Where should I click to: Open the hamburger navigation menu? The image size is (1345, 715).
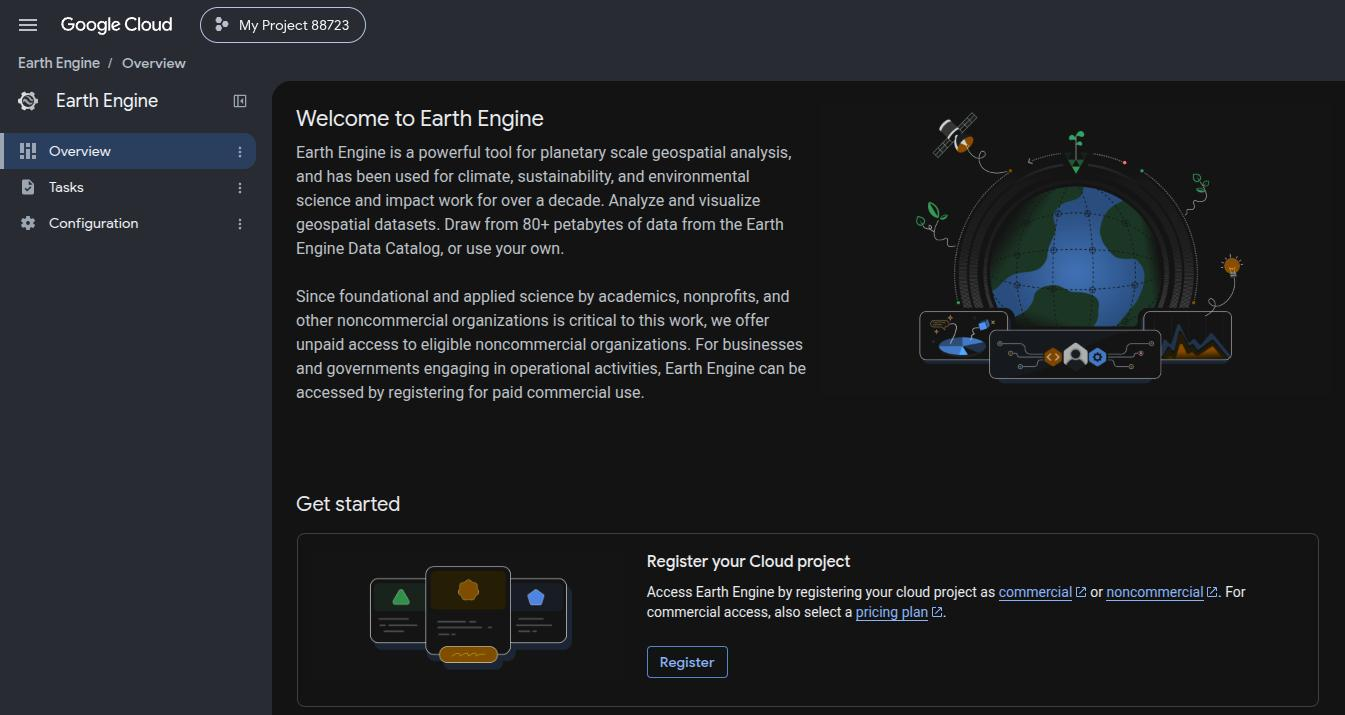(28, 25)
